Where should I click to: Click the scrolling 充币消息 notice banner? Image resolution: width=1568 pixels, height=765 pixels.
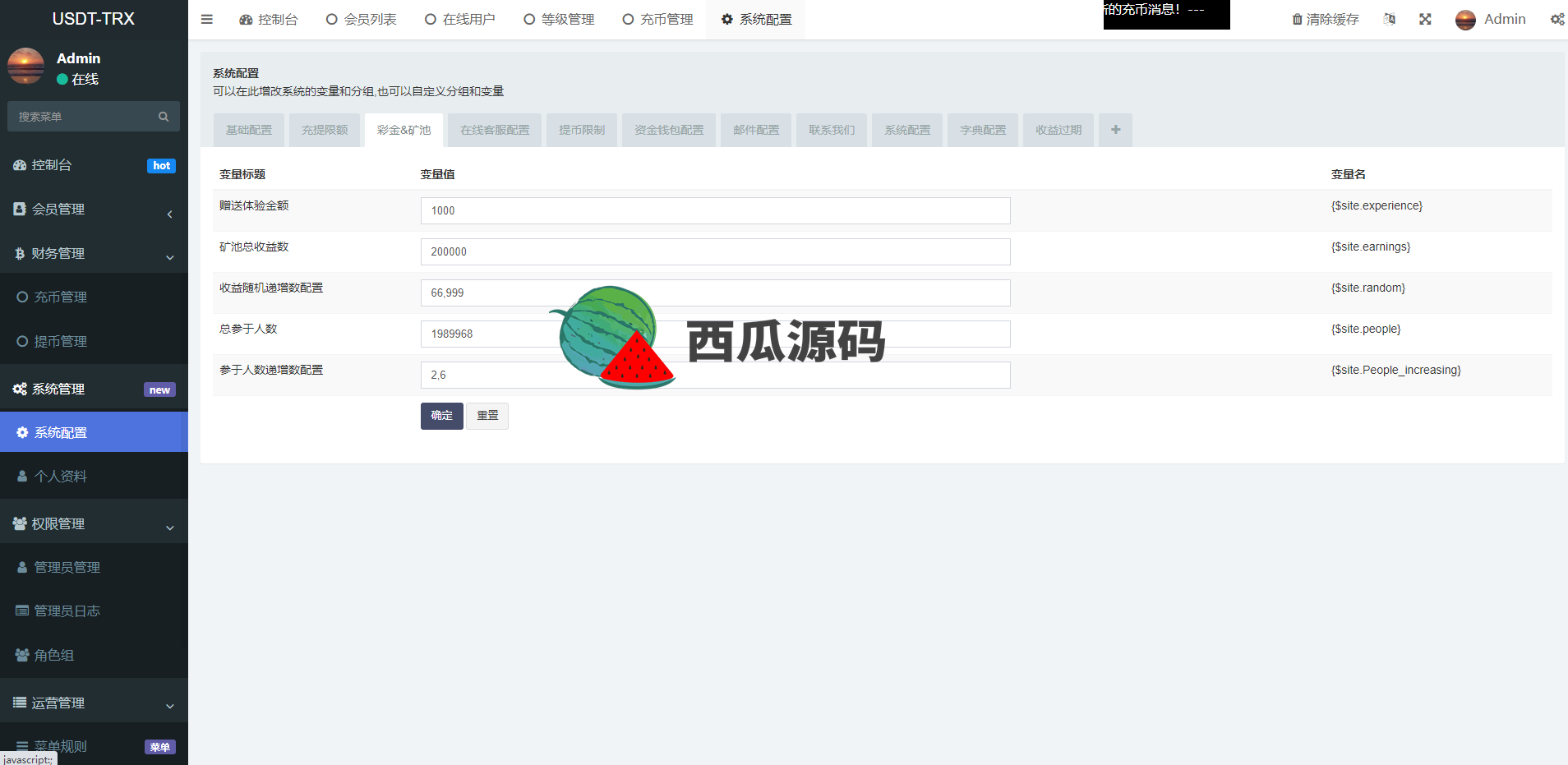1166,14
